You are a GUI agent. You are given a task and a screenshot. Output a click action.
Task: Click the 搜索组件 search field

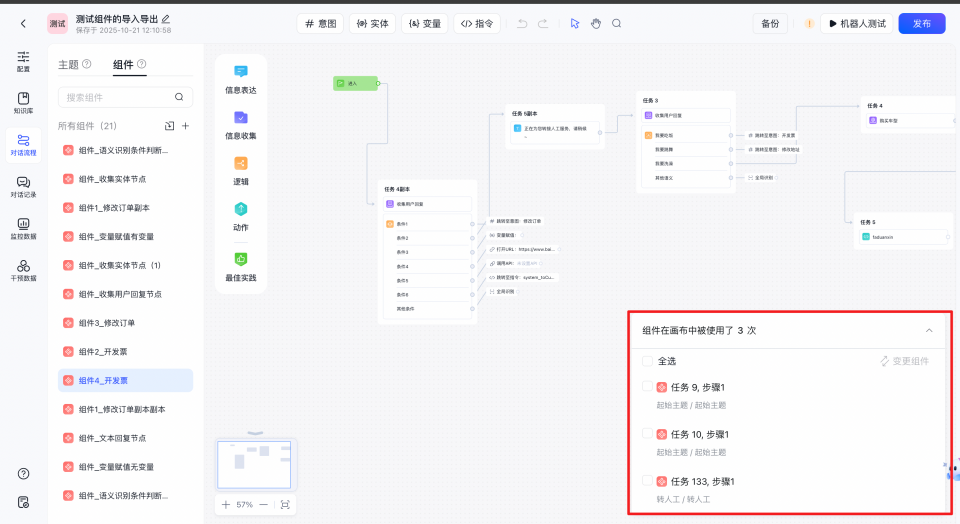point(116,97)
